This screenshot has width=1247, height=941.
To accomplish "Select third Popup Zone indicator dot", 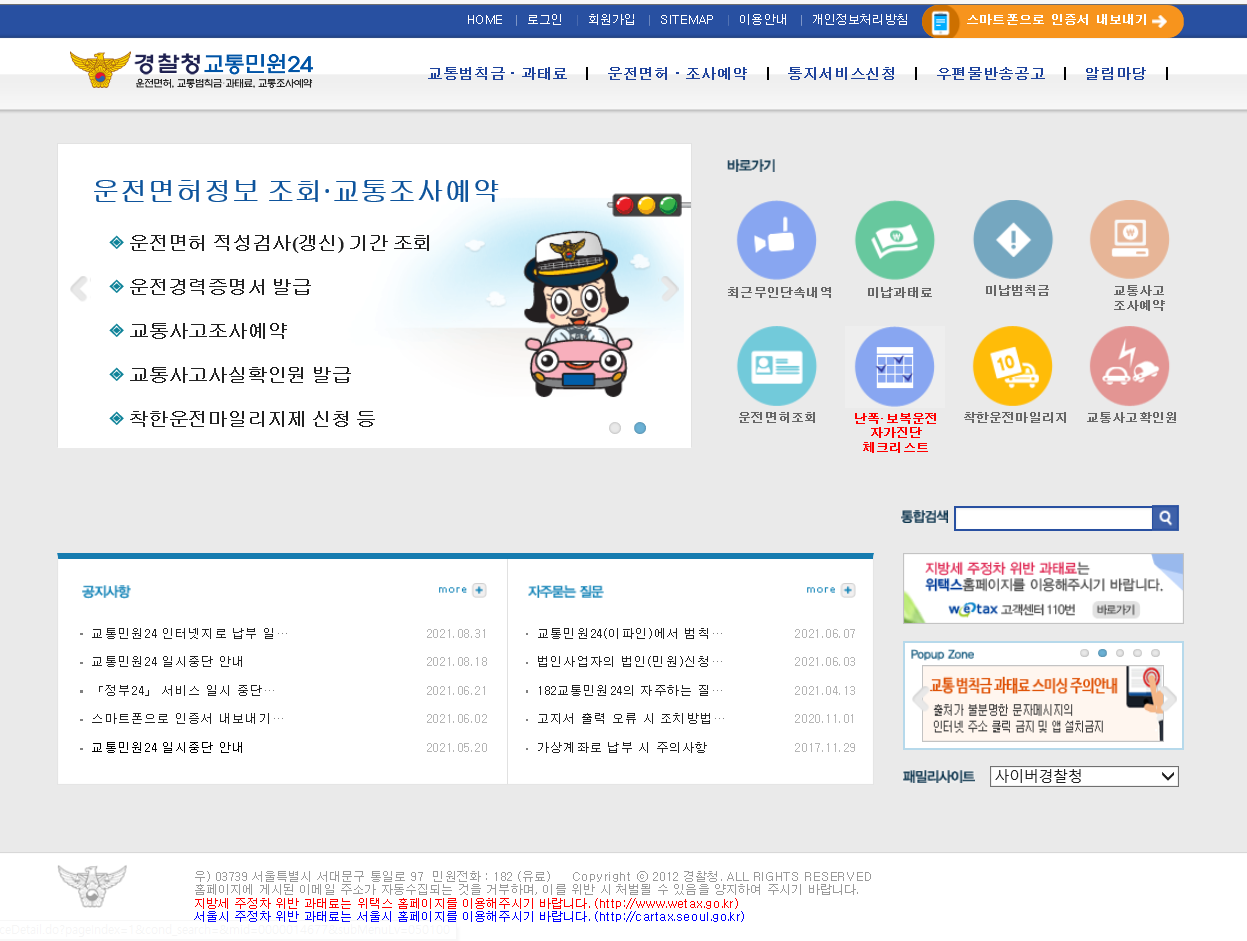I will (1120, 653).
